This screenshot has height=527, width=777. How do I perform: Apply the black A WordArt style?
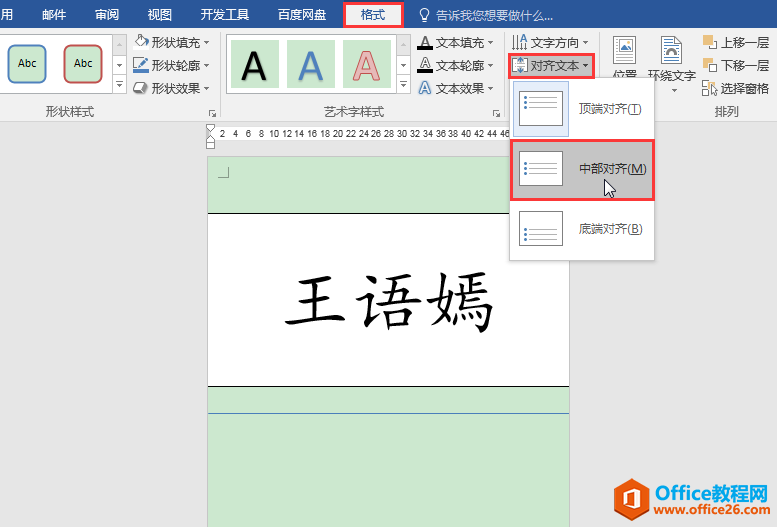[254, 64]
